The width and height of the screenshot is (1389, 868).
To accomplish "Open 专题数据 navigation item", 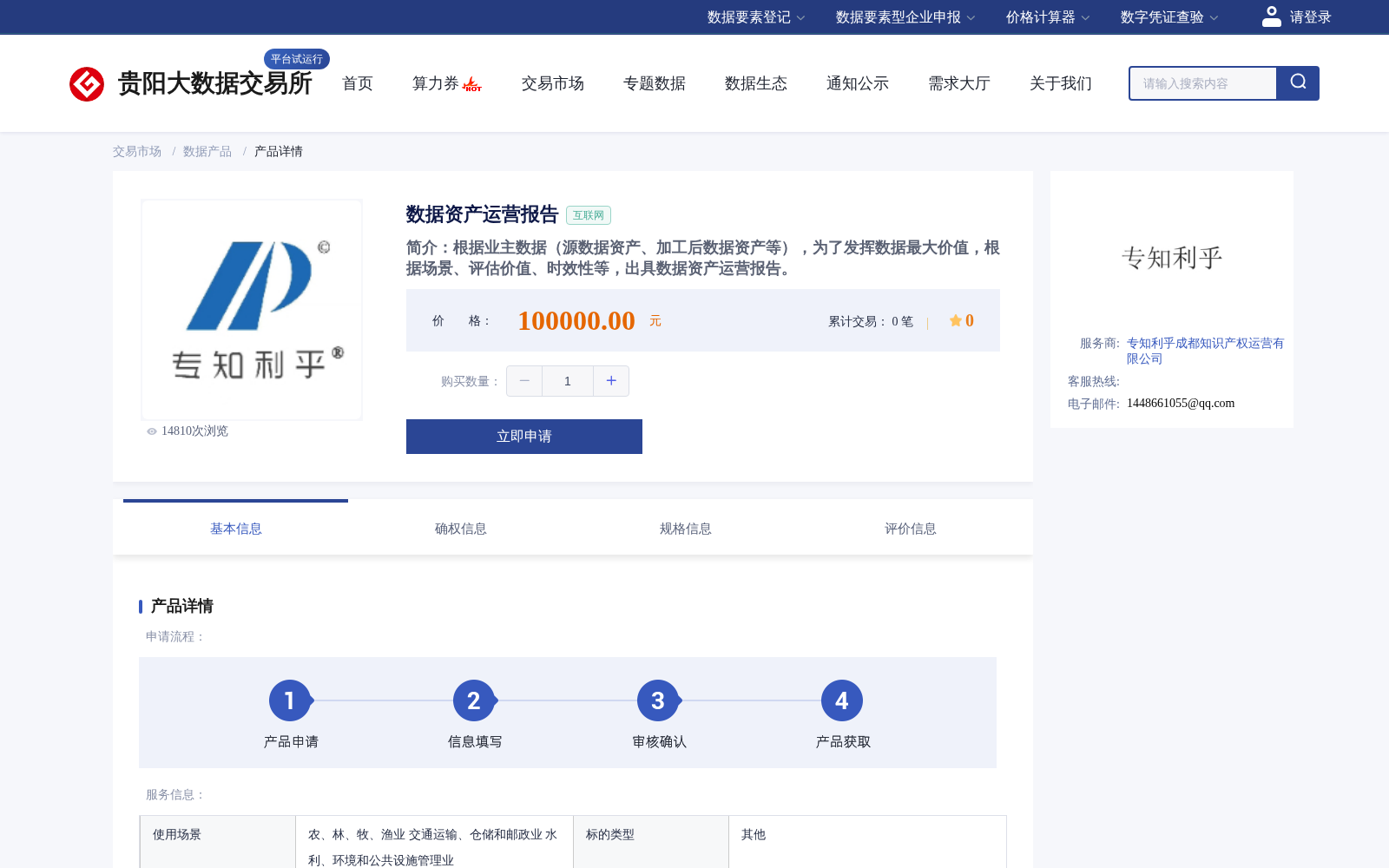I will [655, 83].
